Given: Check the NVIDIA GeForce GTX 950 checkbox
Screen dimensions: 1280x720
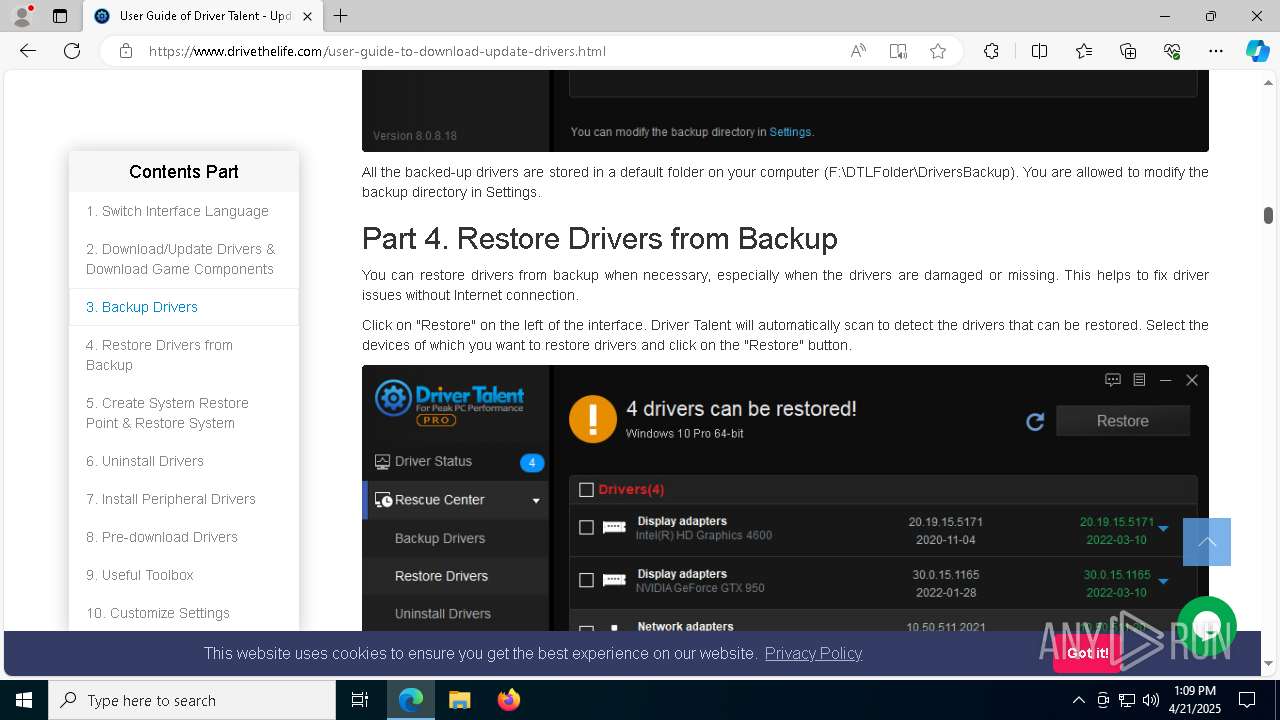Looking at the screenshot, I should click(587, 580).
